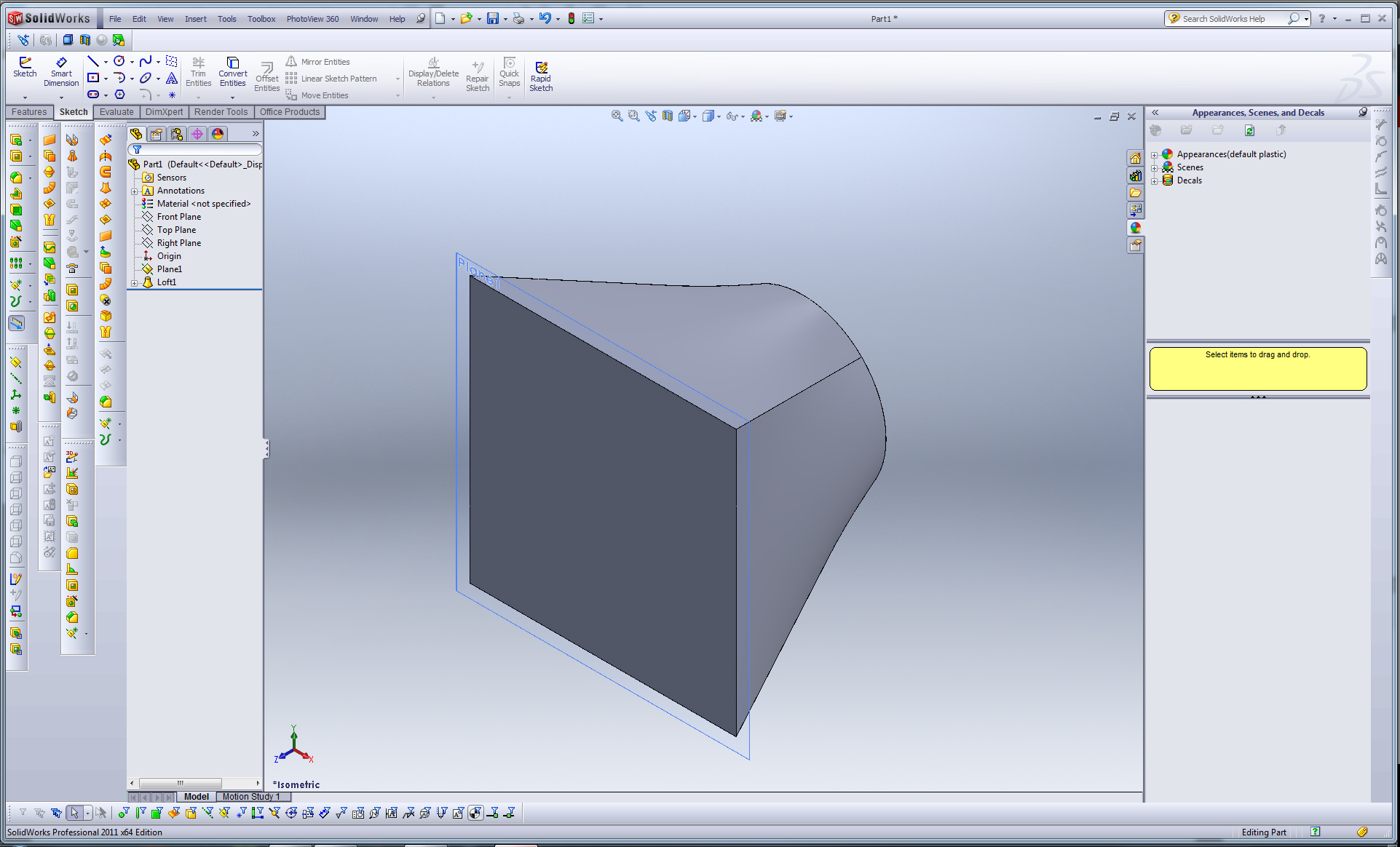Image resolution: width=1400 pixels, height=847 pixels.
Task: Click Display/Delete Relations button
Action: click(433, 72)
